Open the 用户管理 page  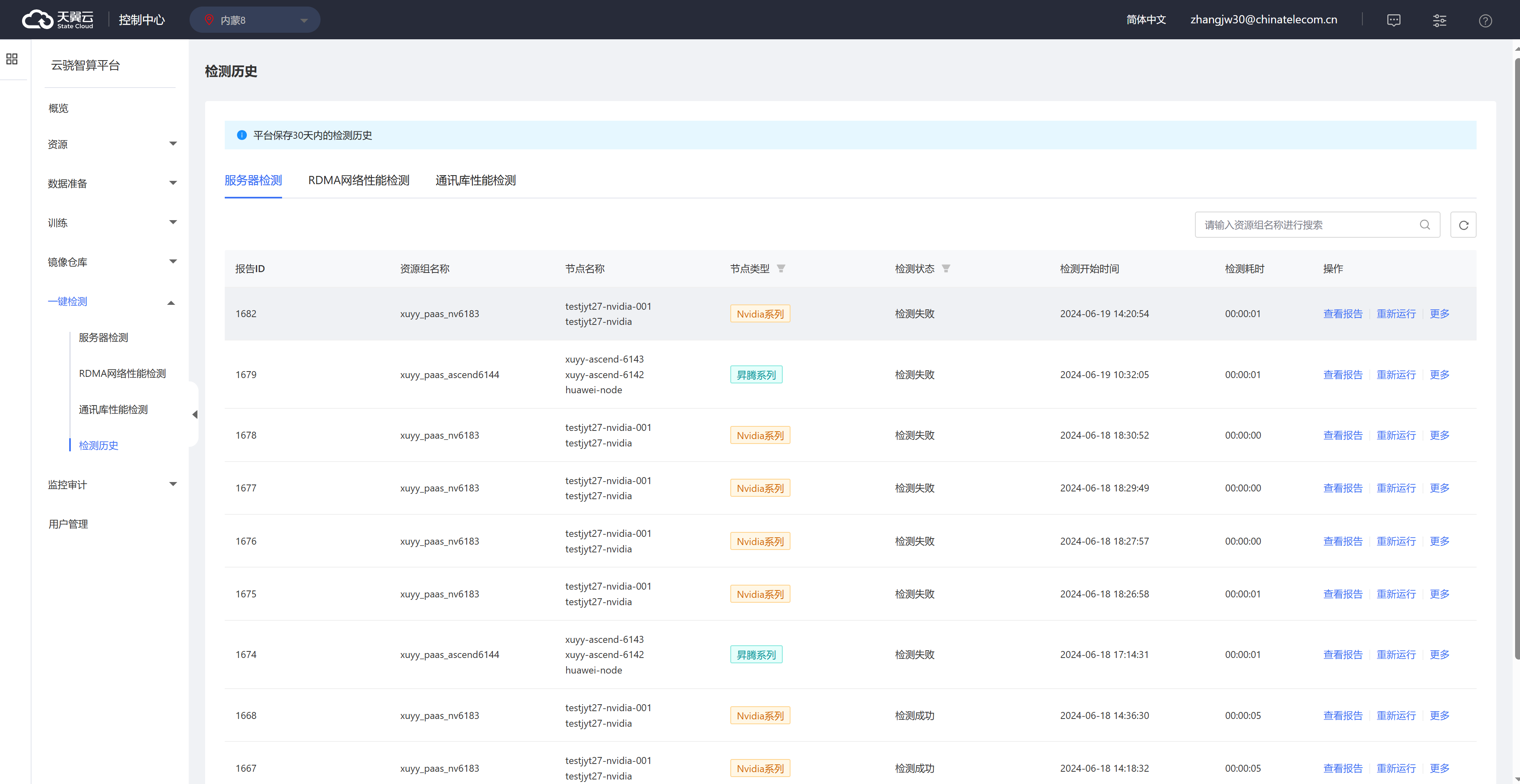pos(68,524)
